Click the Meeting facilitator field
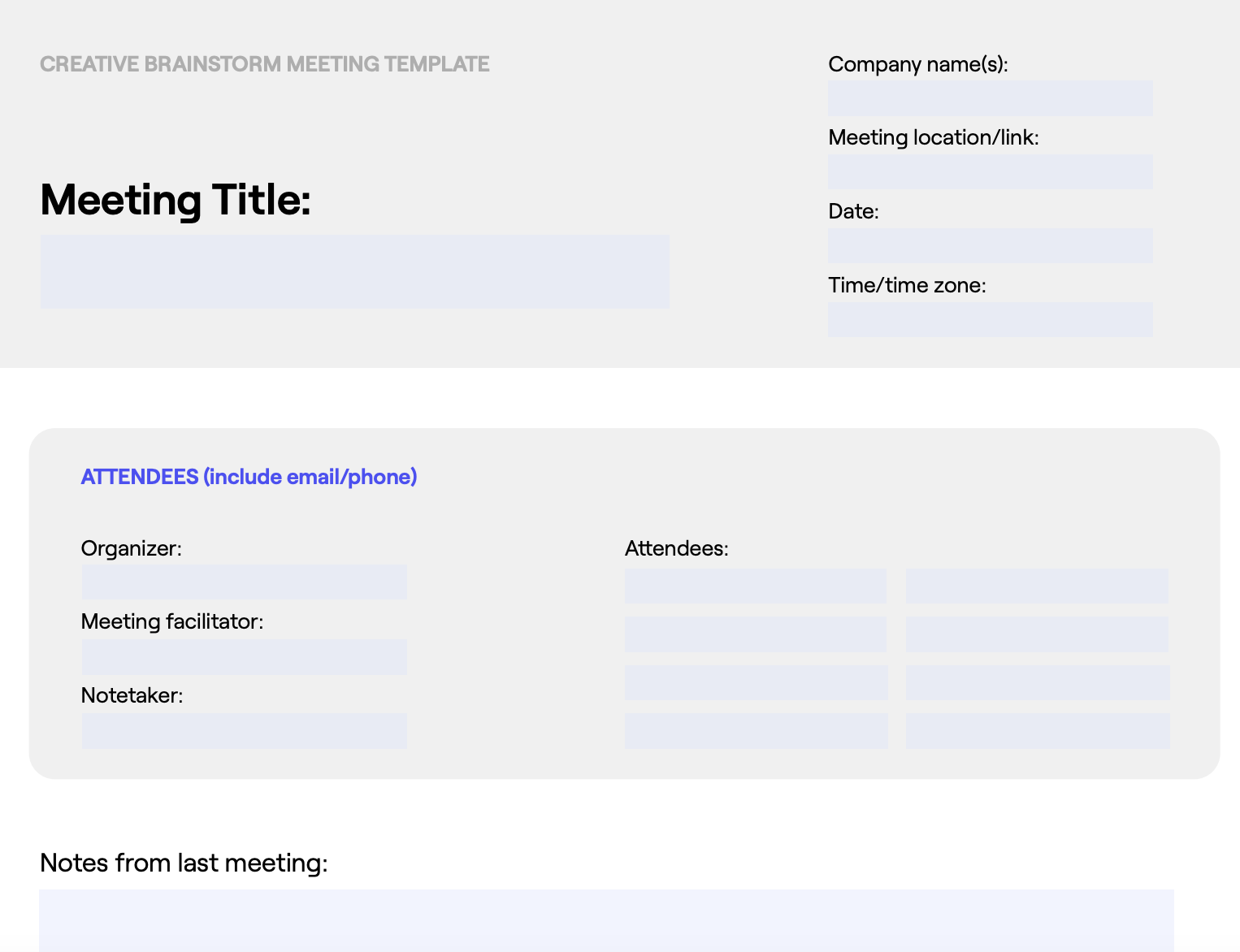The image size is (1240, 952). [244, 656]
